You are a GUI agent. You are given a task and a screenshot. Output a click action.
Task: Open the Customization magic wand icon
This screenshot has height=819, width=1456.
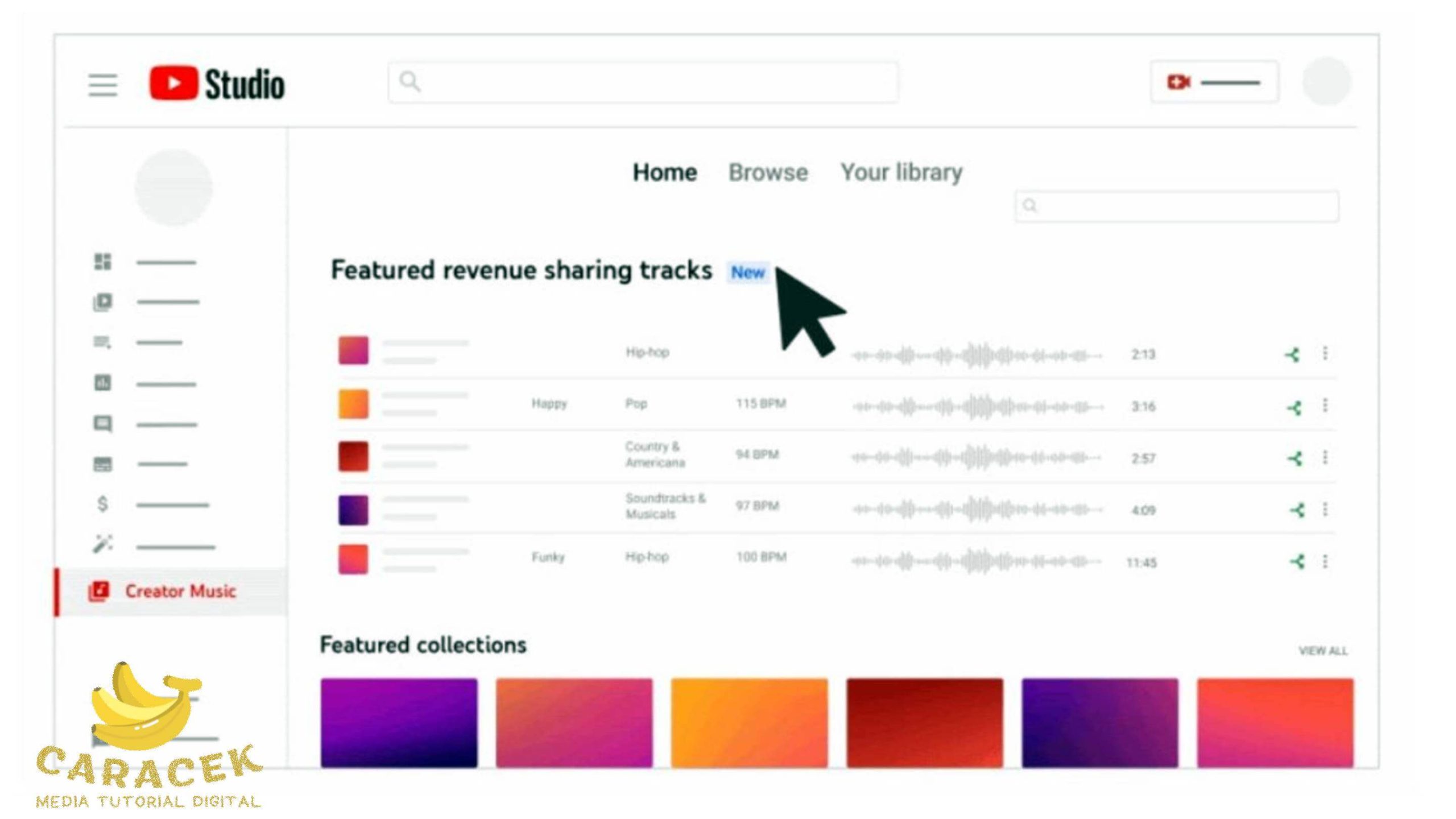103,544
